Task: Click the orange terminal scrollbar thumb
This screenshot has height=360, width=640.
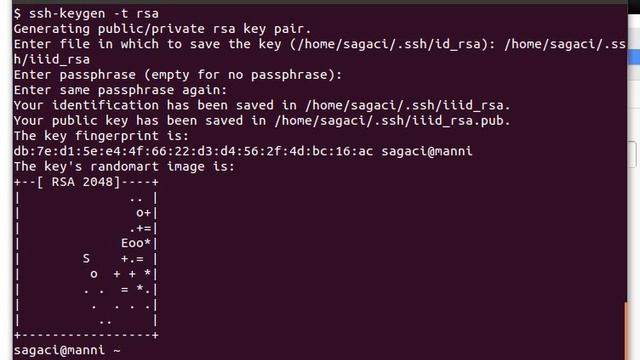Action: [x=625, y=331]
